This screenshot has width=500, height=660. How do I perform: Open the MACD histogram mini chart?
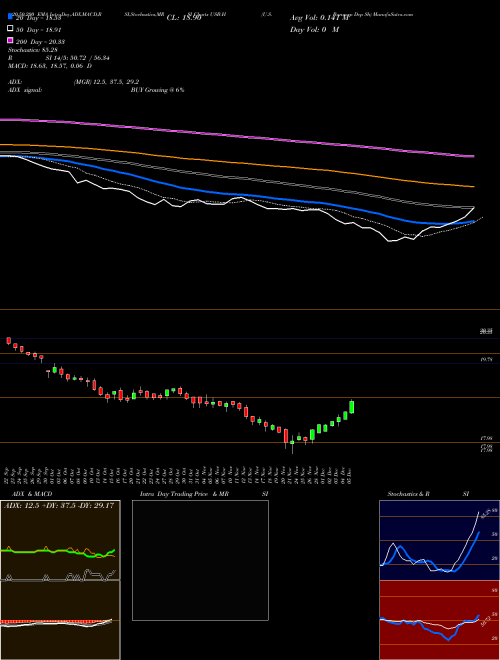[x=60, y=620]
